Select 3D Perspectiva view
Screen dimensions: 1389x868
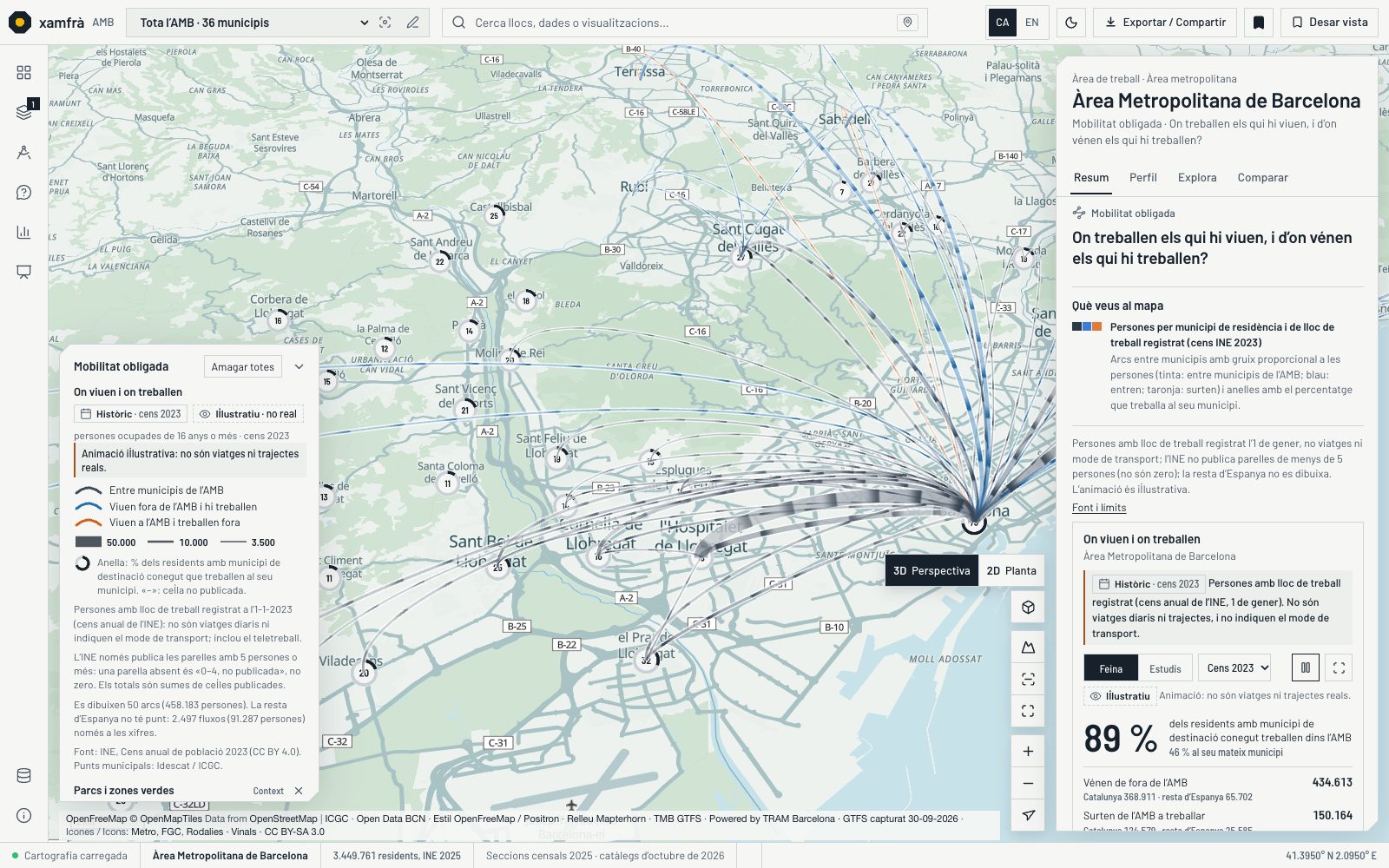(931, 570)
